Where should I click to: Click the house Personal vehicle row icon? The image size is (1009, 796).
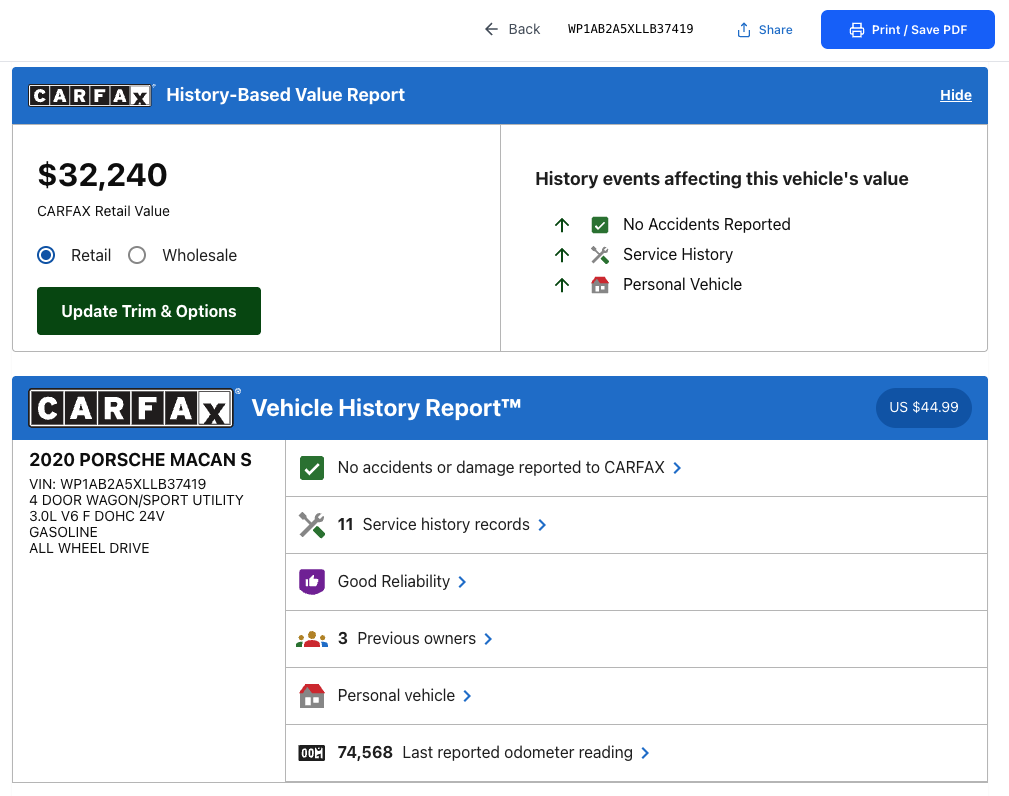click(x=312, y=696)
